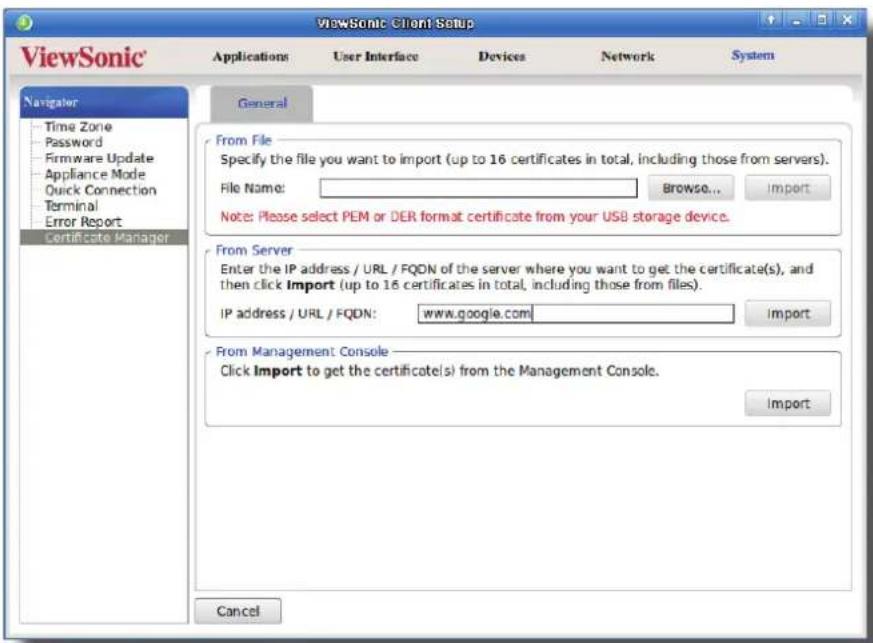The image size is (873, 643).
Task: Click the From File group title
Action: [x=243, y=140]
